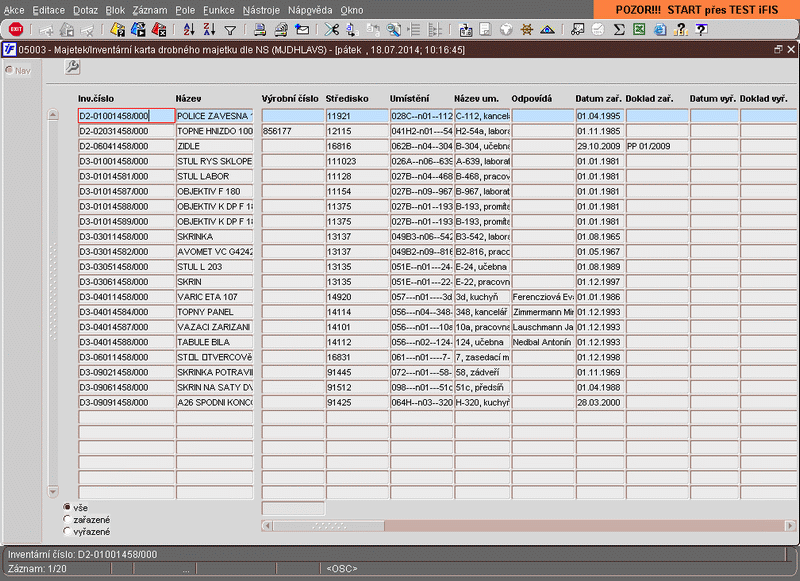Click the orange 'POZOR!!! START přes TEST iFIS' banner
Image resolution: width=800 pixels, height=581 pixels.
pos(696,10)
